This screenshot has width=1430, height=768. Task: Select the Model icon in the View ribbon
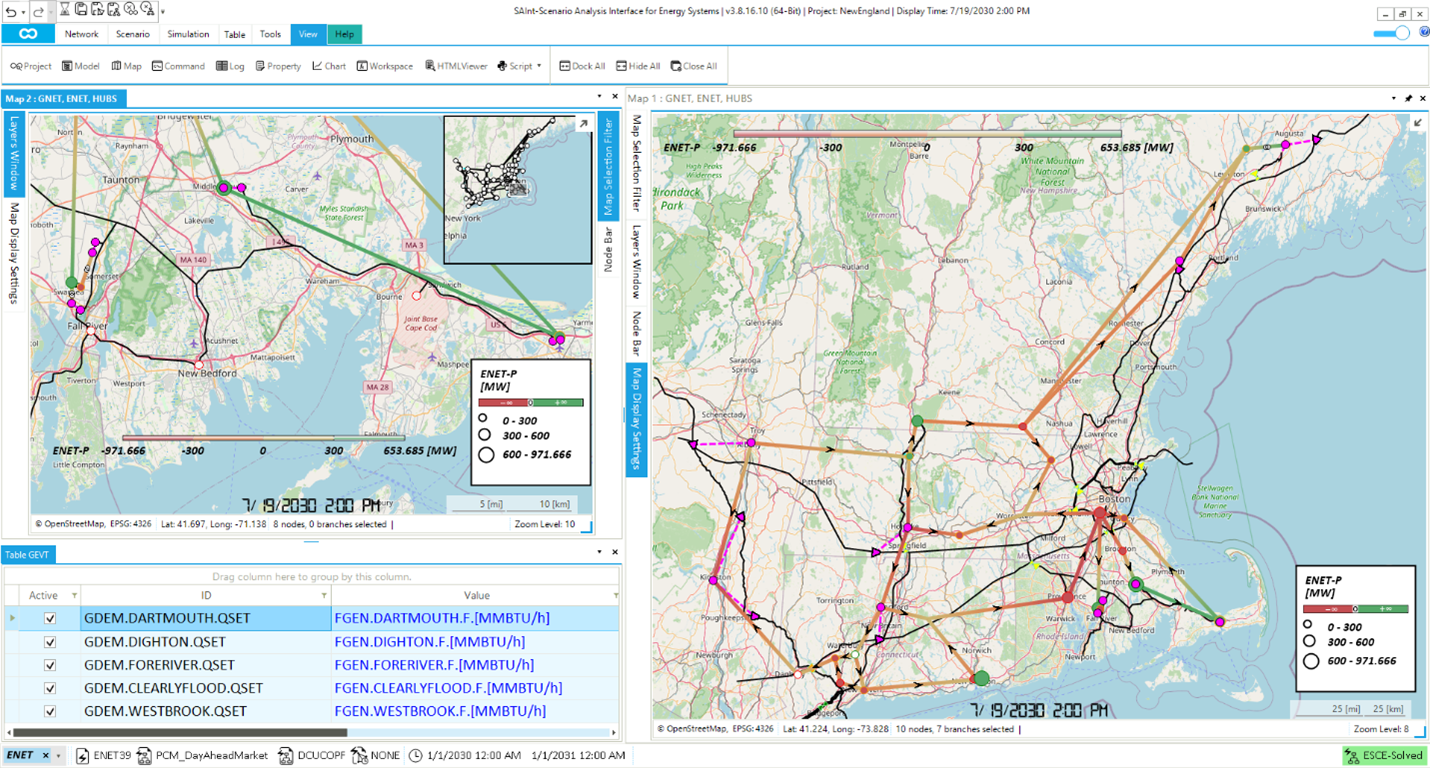point(80,66)
